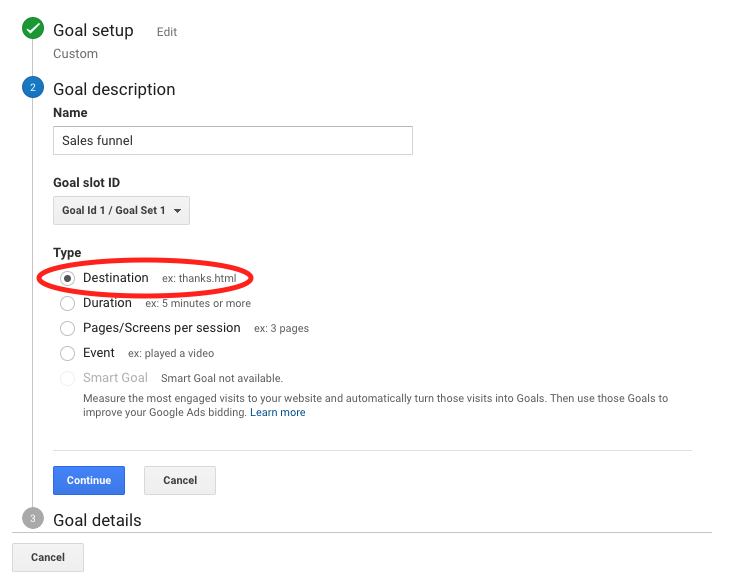
Task: Click the Cancel button beside Continue
Action: (180, 480)
